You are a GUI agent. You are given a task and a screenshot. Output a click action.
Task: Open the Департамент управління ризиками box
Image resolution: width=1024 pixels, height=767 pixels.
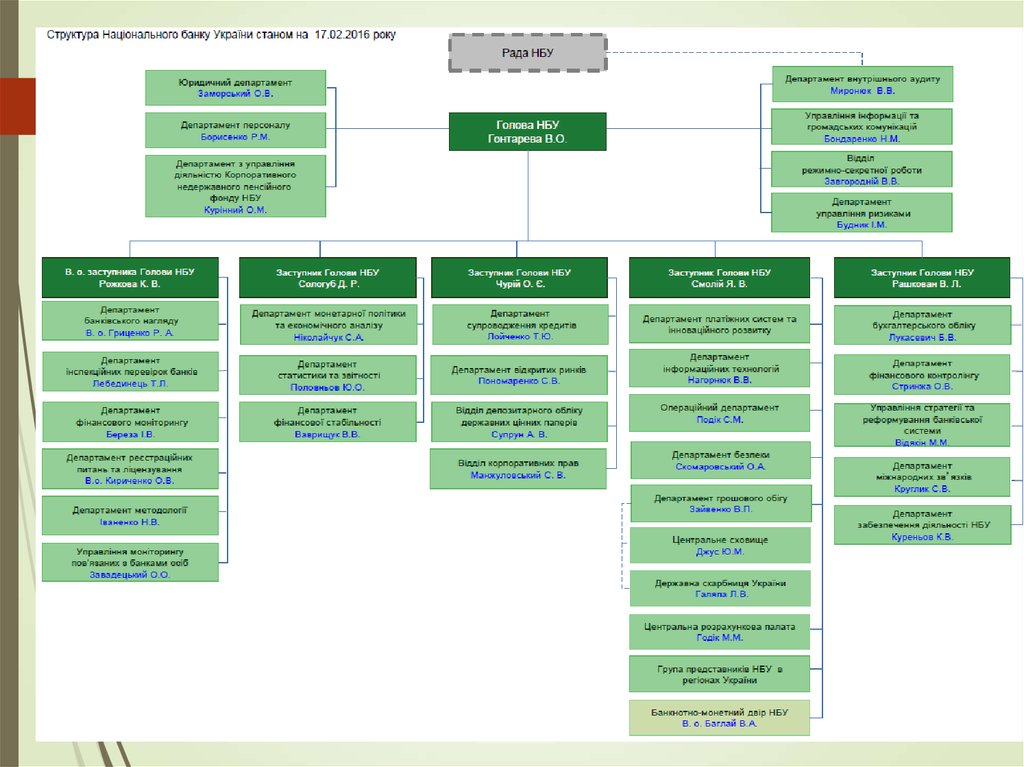pyautogui.click(x=862, y=212)
